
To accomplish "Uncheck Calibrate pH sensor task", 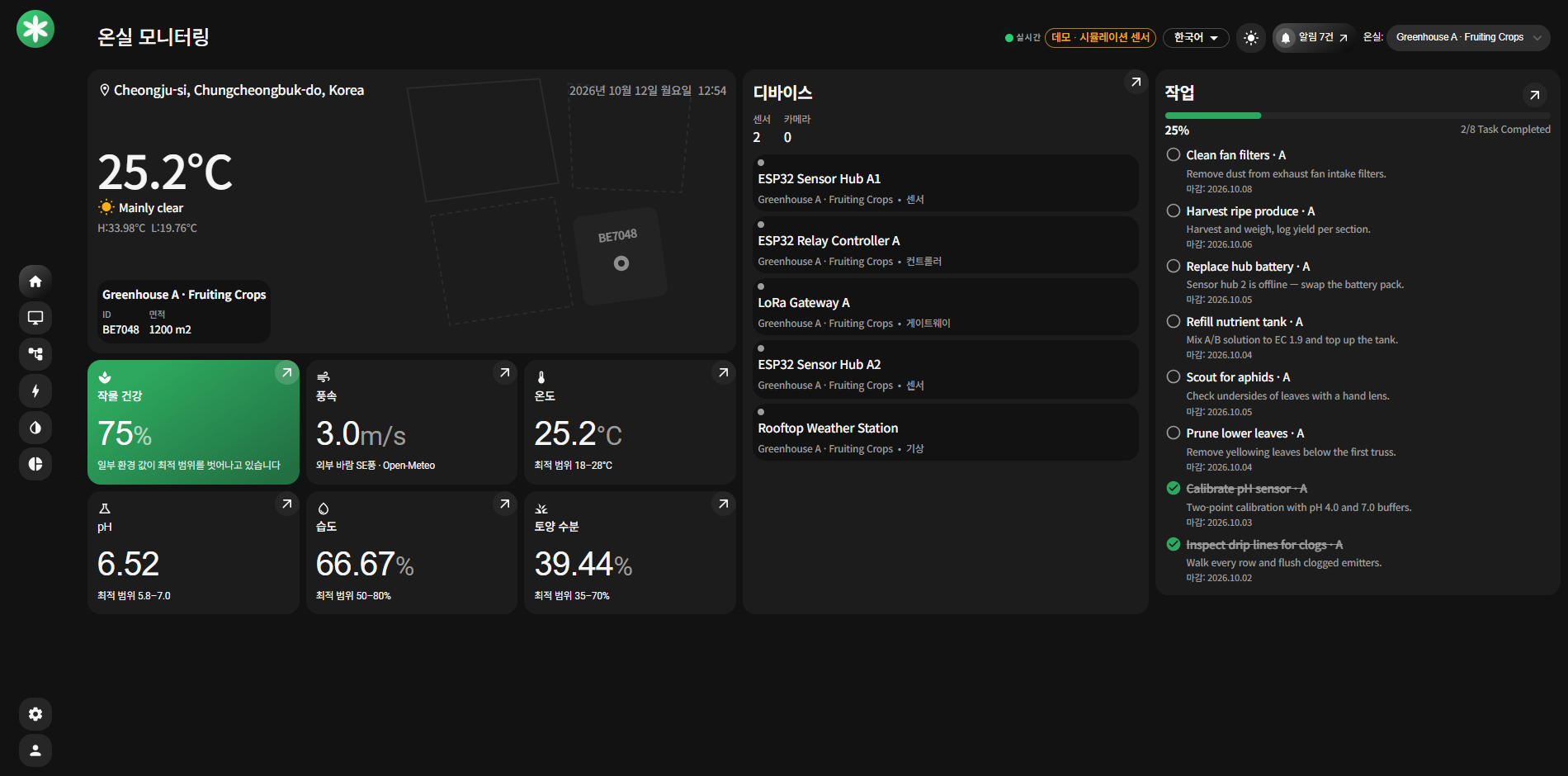I will [x=1174, y=488].
